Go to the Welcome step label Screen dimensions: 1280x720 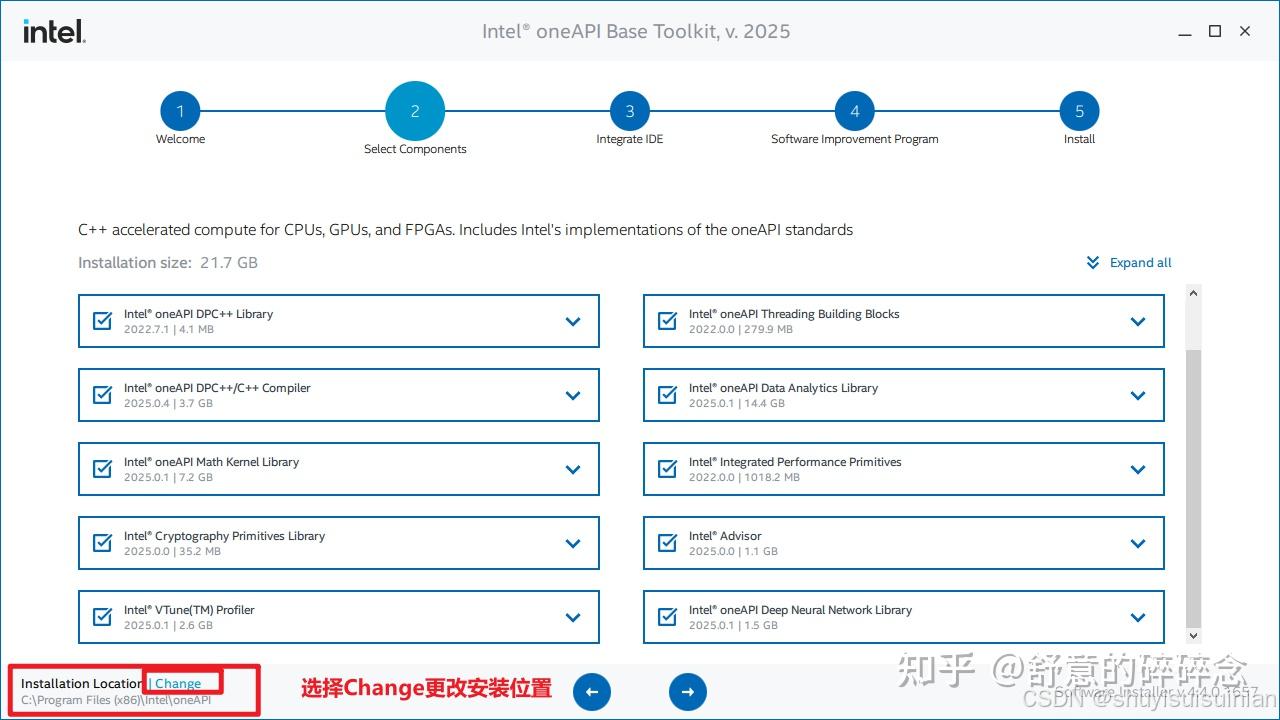[180, 139]
